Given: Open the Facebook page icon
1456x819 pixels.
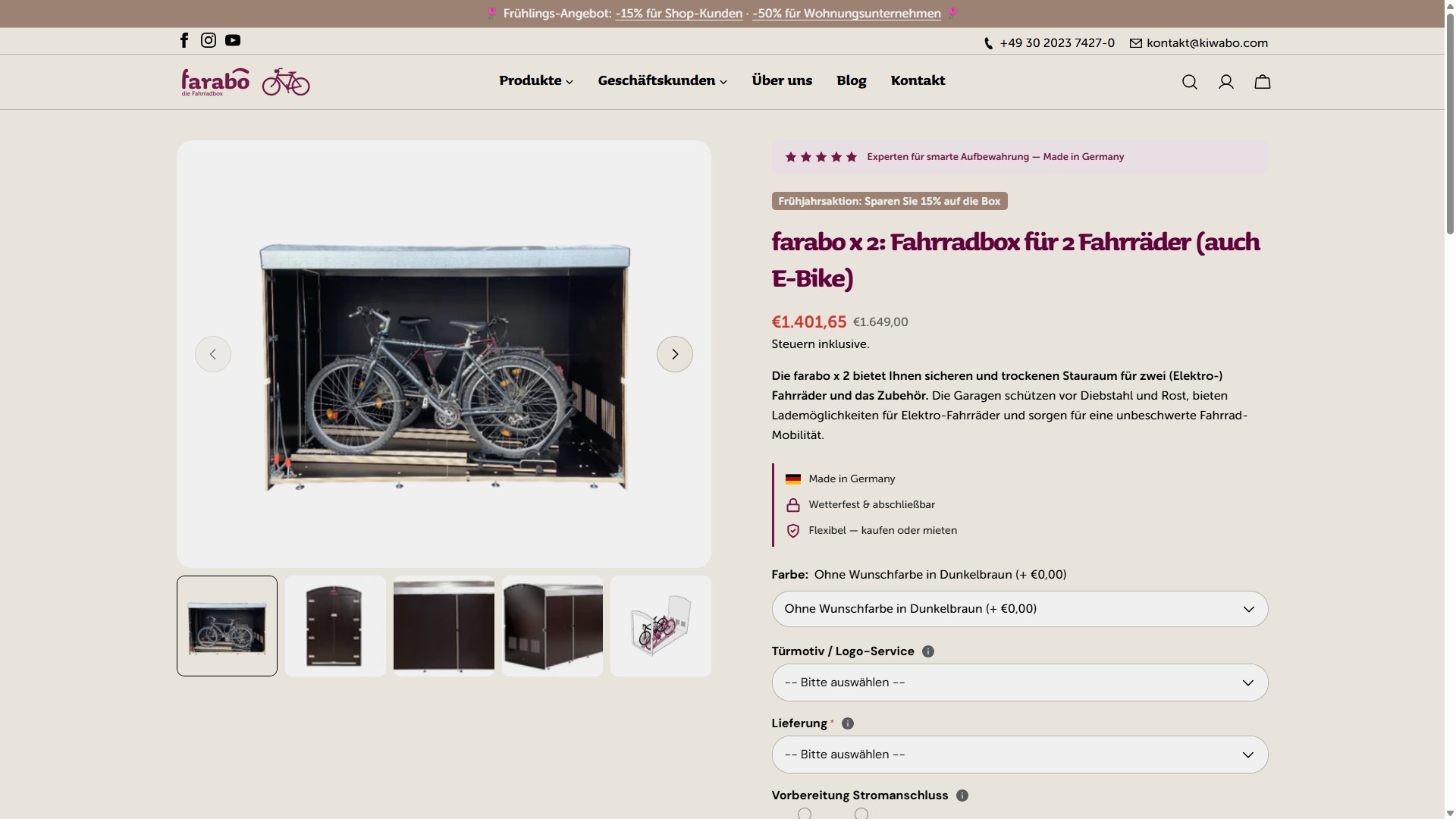Looking at the screenshot, I should click(184, 41).
